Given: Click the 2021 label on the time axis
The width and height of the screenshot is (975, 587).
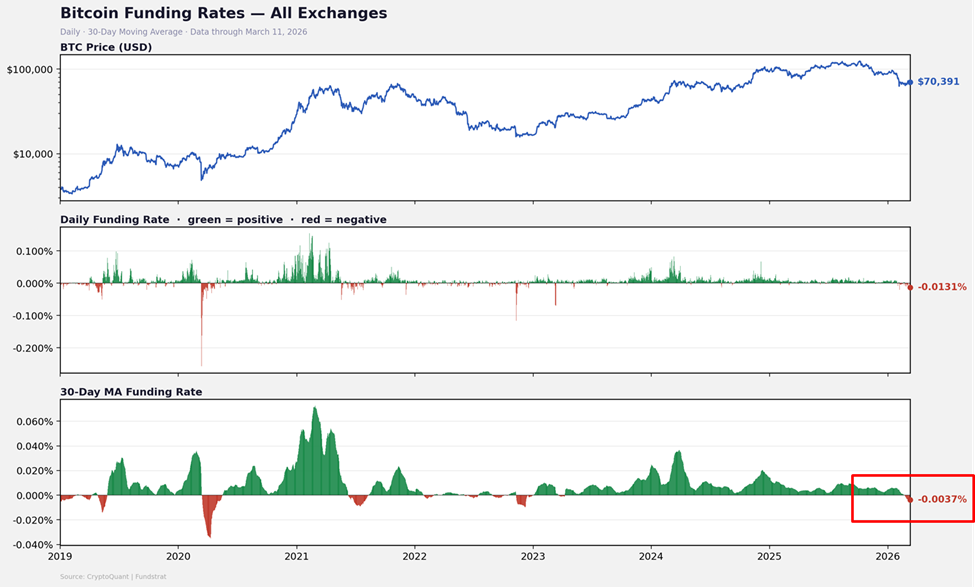Looking at the screenshot, I should [x=296, y=555].
